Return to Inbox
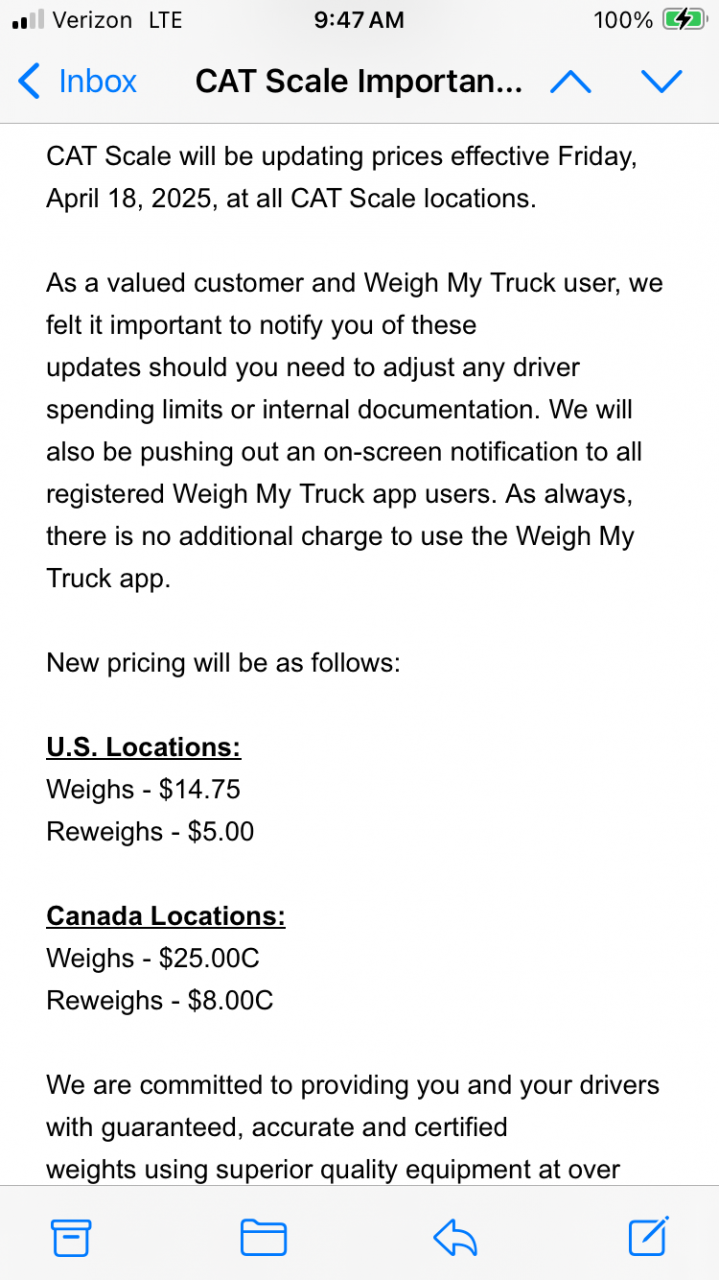This screenshot has width=719, height=1280. tap(97, 82)
